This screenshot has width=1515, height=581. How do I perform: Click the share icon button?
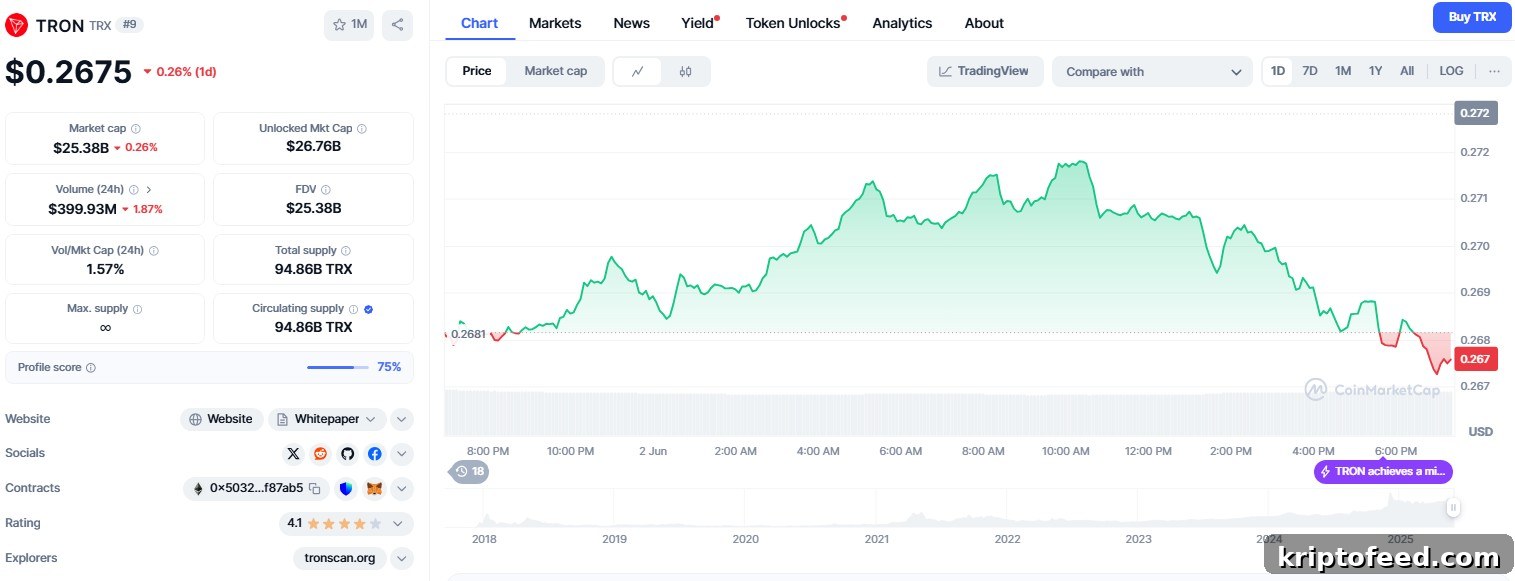[397, 25]
